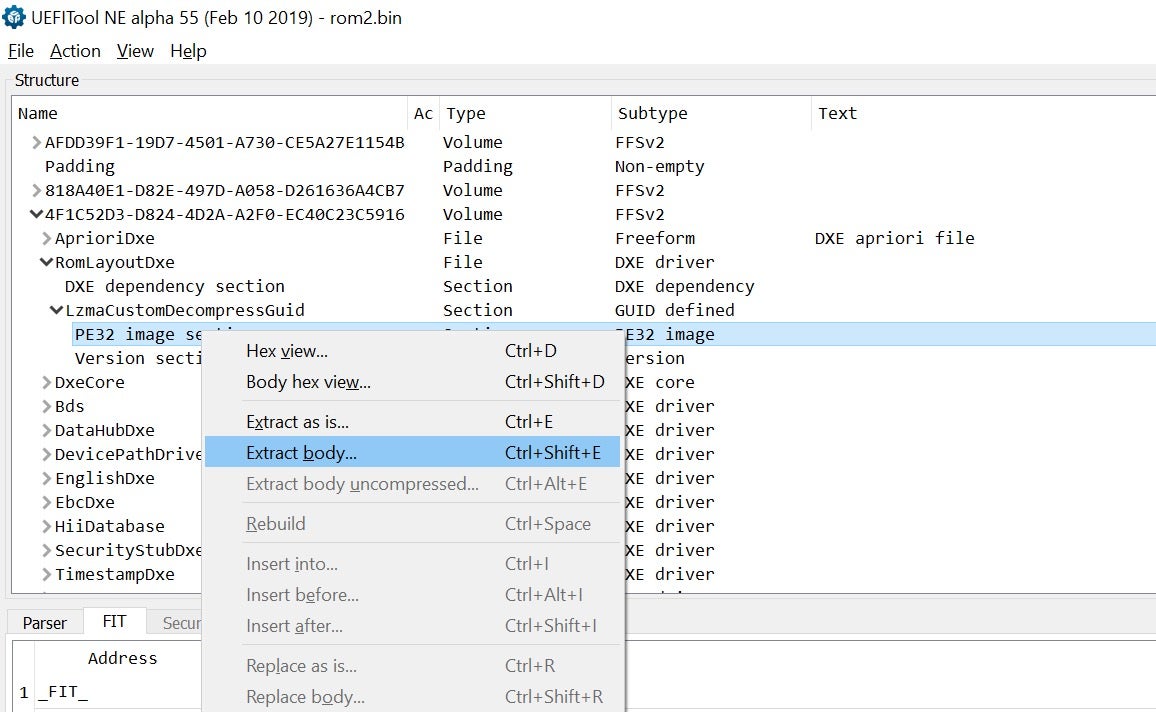Select the DXE dependency section row
The width and height of the screenshot is (1156, 712).
(x=174, y=287)
